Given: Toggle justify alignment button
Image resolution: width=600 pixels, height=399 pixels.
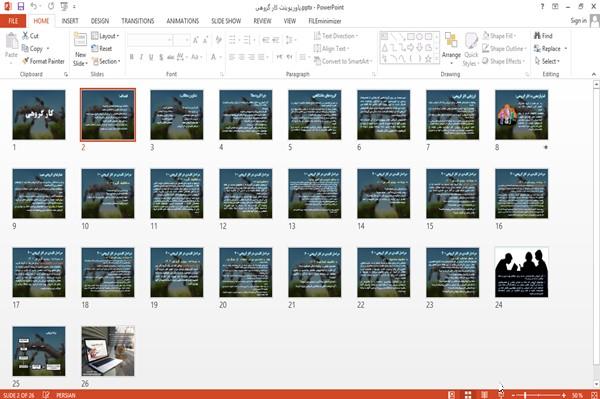Looking at the screenshot, I should [x=261, y=57].
